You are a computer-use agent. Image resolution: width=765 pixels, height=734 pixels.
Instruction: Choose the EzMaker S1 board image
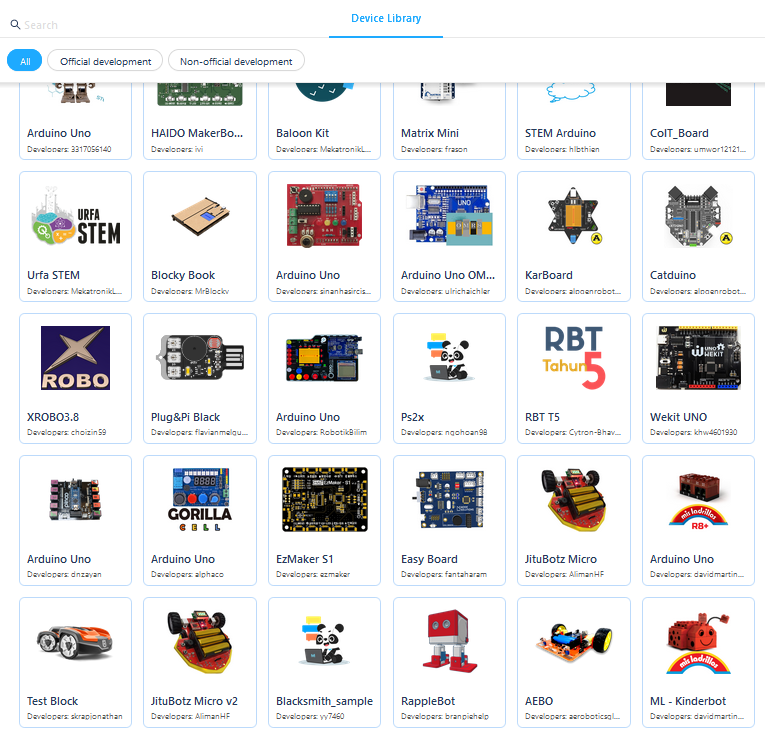coord(324,500)
